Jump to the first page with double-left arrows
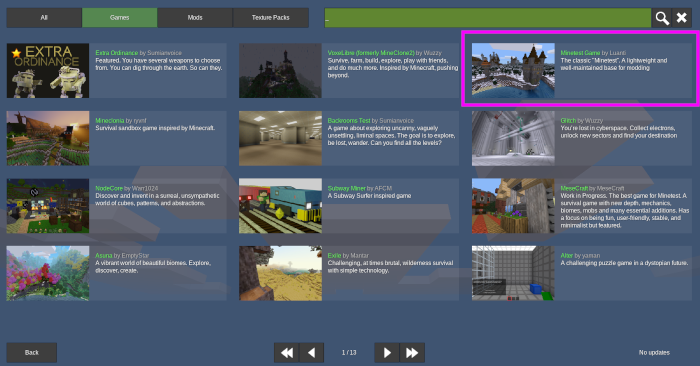 287,353
